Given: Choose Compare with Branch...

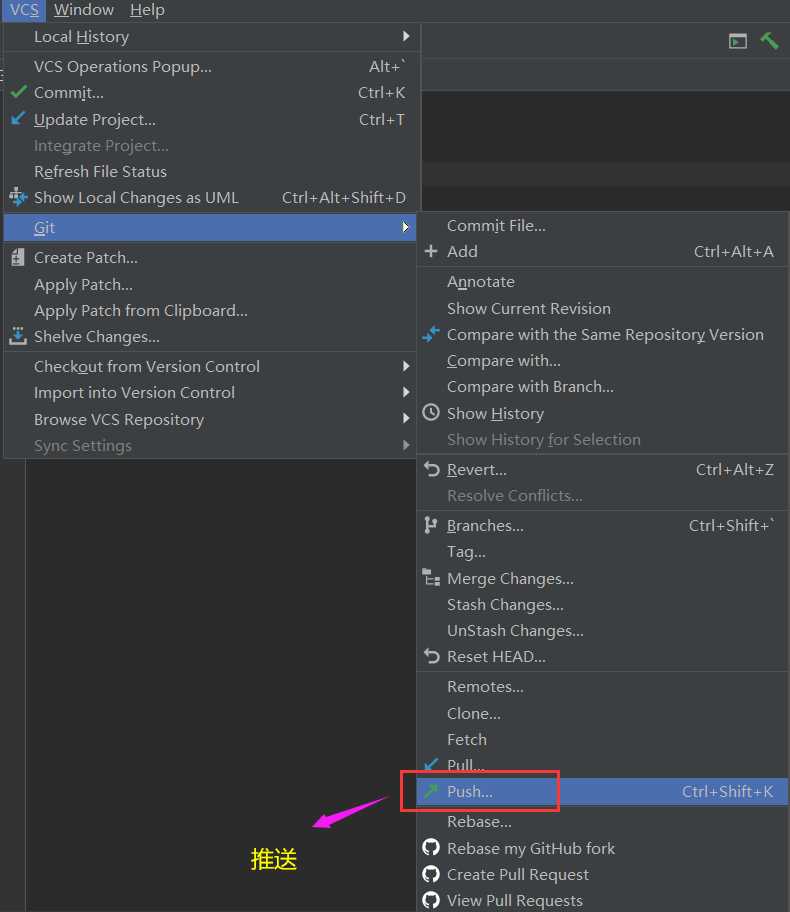Looking at the screenshot, I should coord(603,387).
